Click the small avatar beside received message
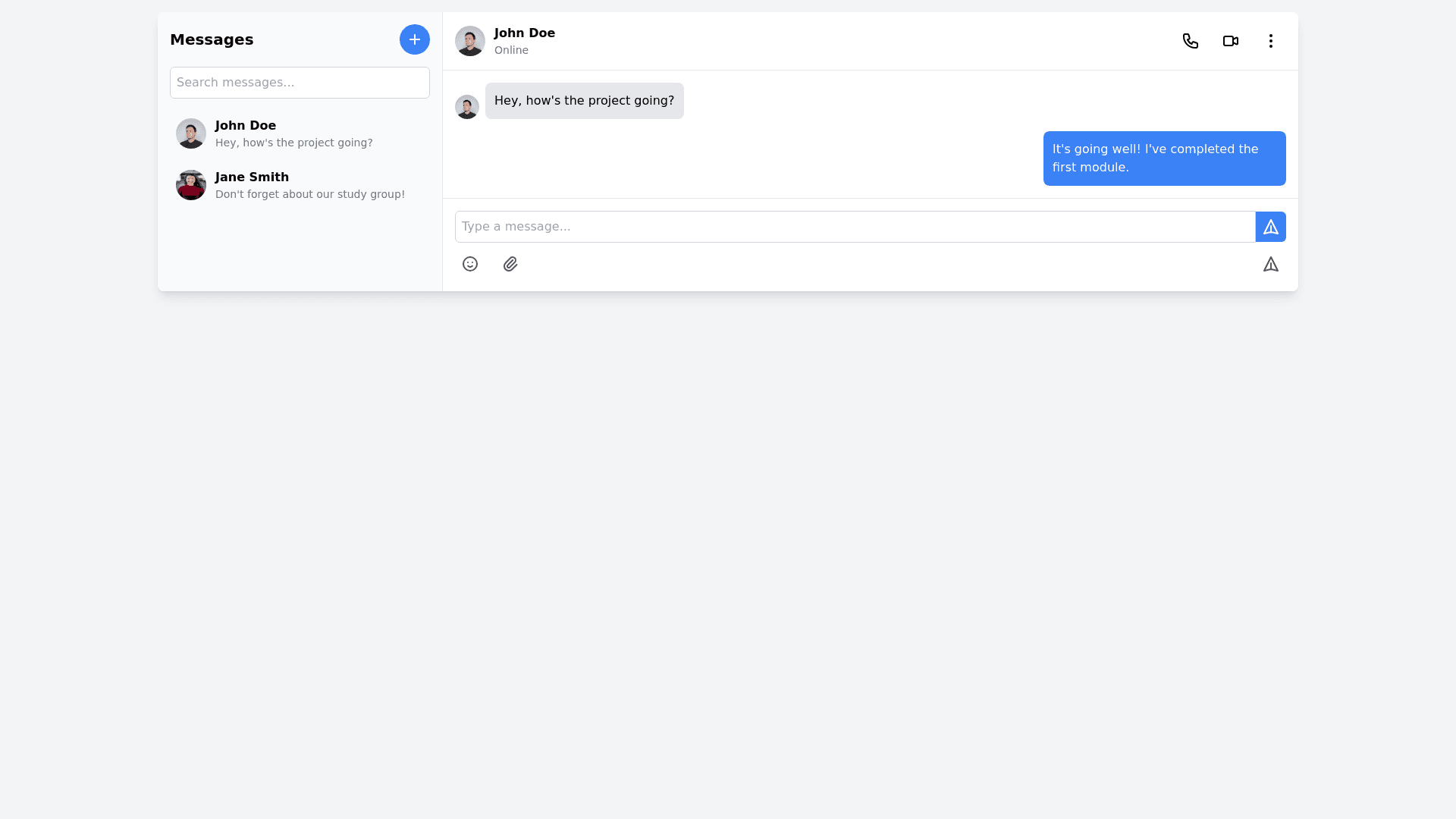Image resolution: width=1456 pixels, height=819 pixels. pyautogui.click(x=467, y=107)
